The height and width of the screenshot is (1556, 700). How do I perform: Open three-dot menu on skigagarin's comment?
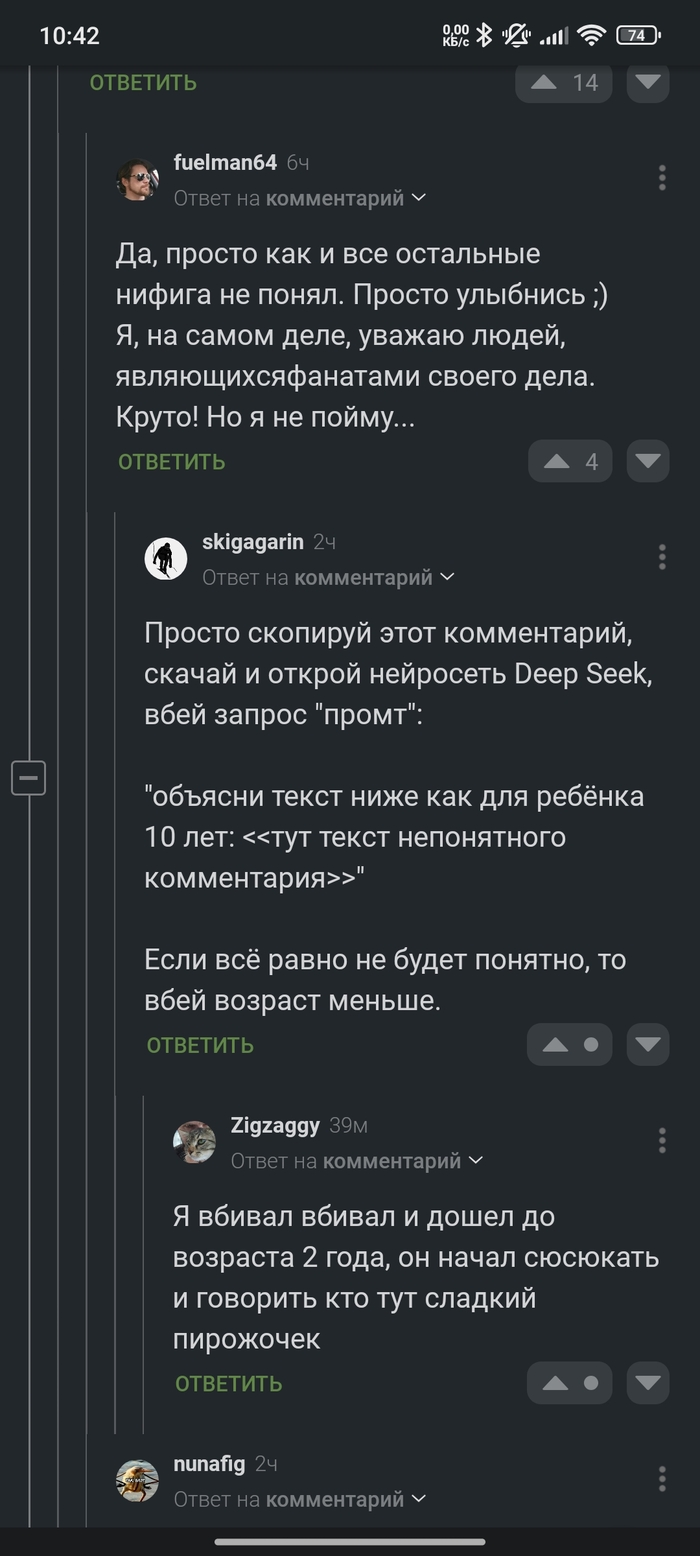point(662,557)
